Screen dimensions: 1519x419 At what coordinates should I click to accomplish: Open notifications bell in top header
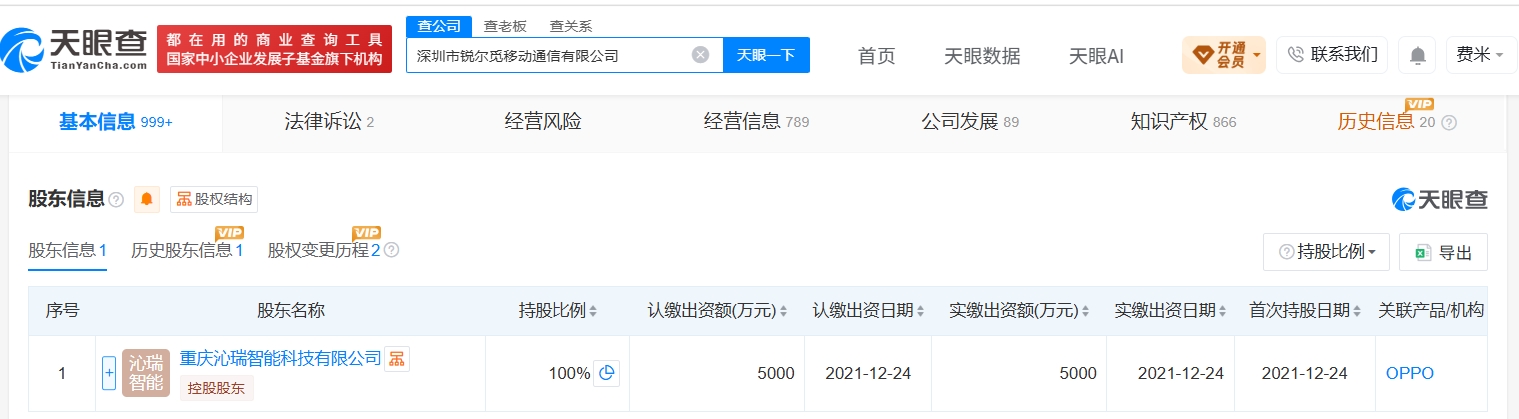tap(1417, 55)
